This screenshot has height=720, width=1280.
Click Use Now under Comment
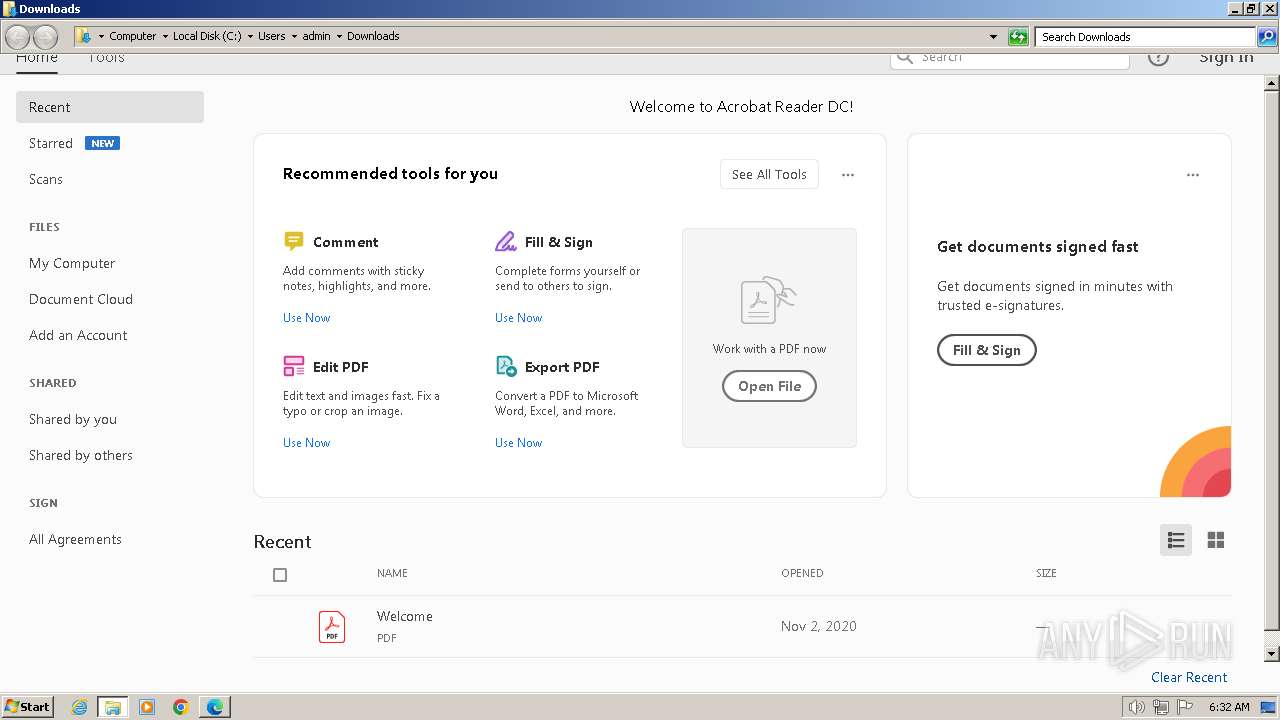tap(306, 318)
